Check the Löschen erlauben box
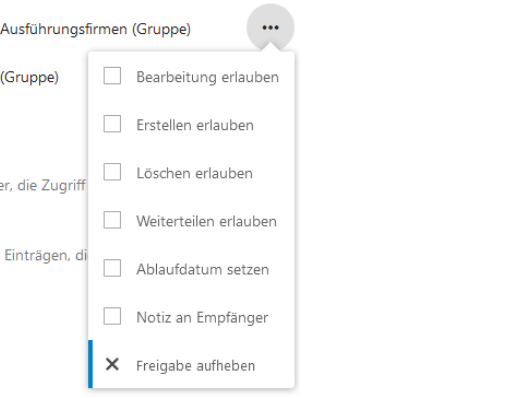 click(x=112, y=172)
